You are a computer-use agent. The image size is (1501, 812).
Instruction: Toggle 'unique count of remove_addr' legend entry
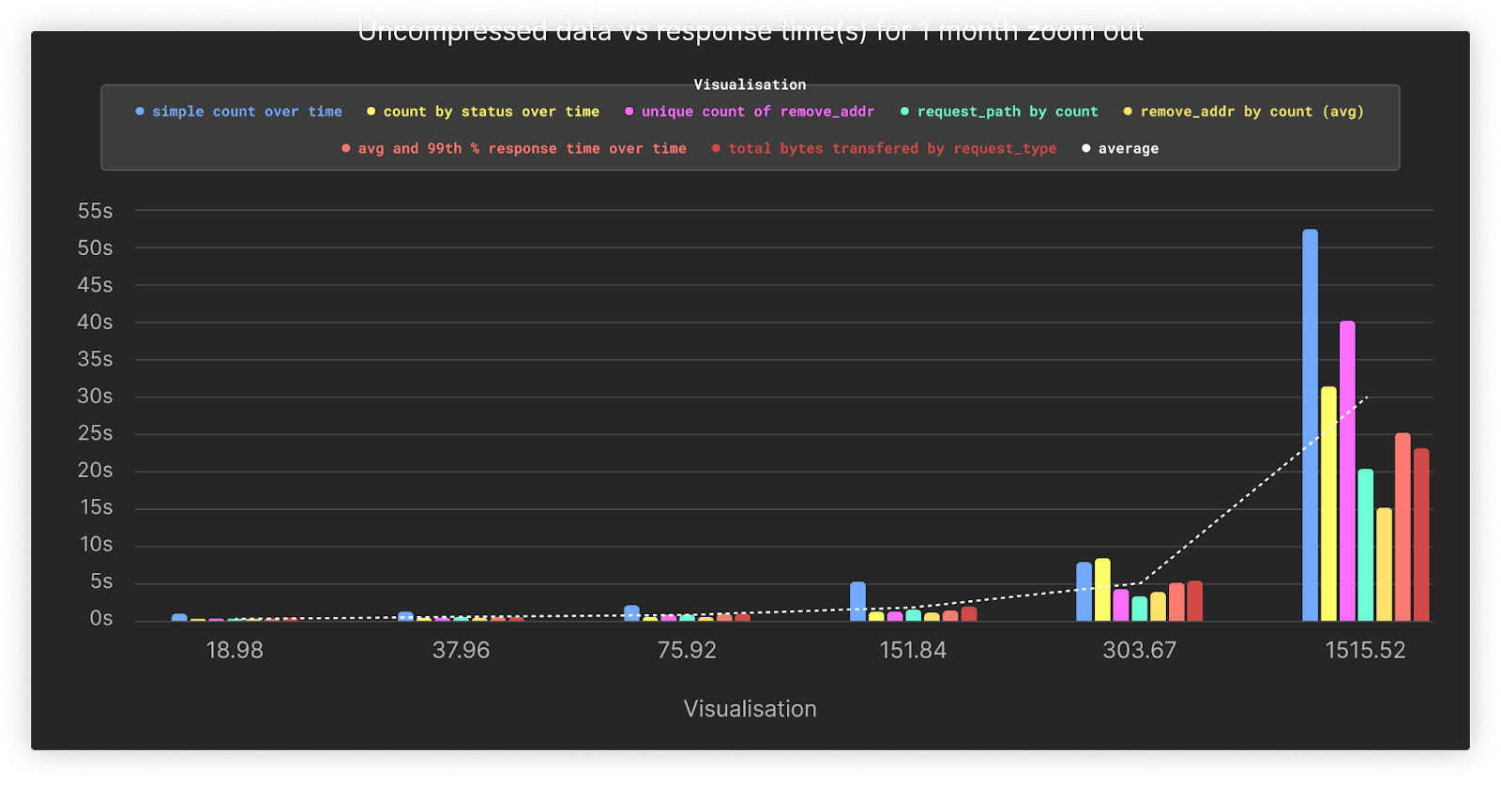[x=750, y=112]
